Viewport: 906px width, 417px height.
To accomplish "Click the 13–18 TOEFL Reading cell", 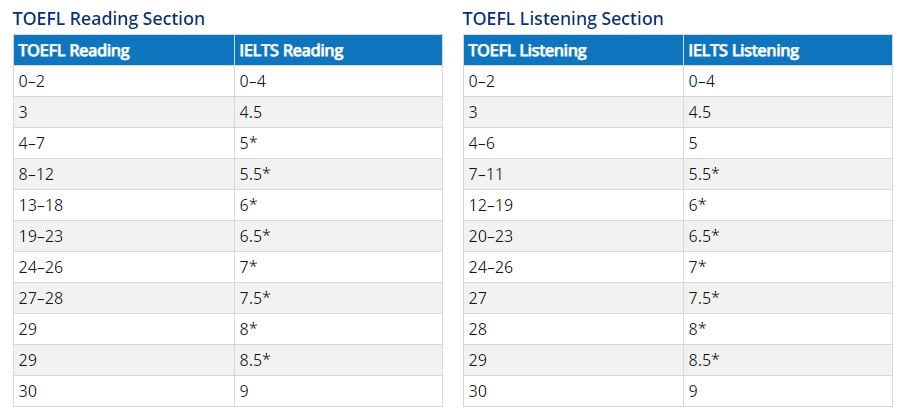I will tap(124, 206).
